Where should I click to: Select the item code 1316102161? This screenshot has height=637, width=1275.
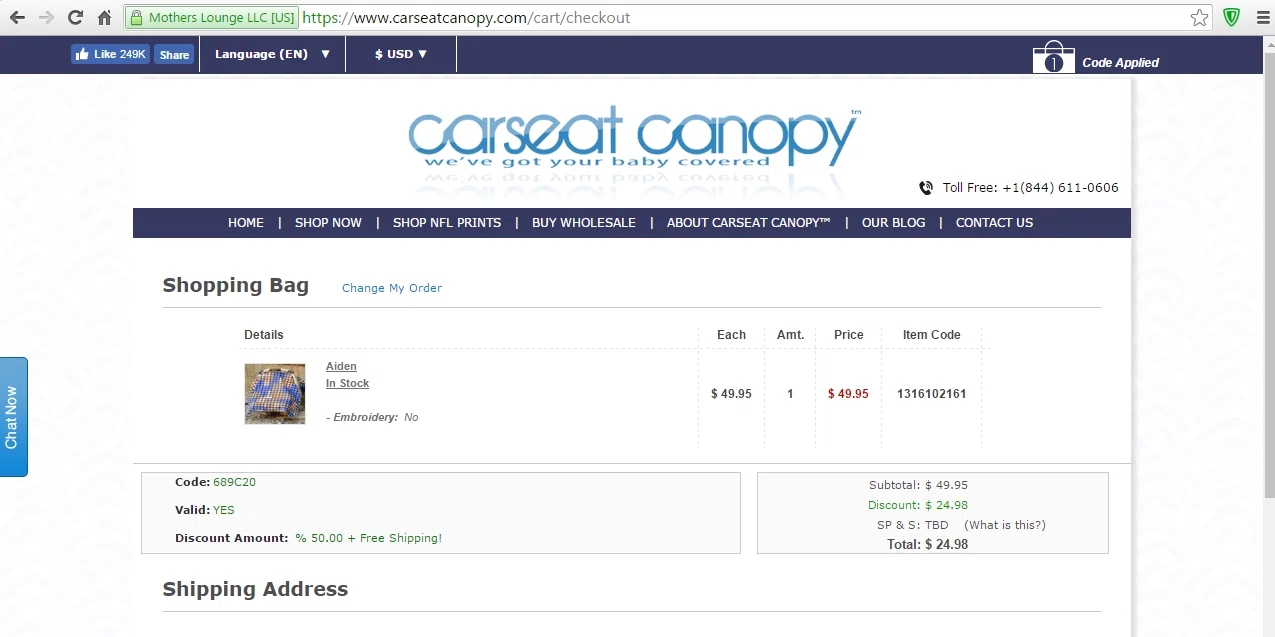[932, 394]
